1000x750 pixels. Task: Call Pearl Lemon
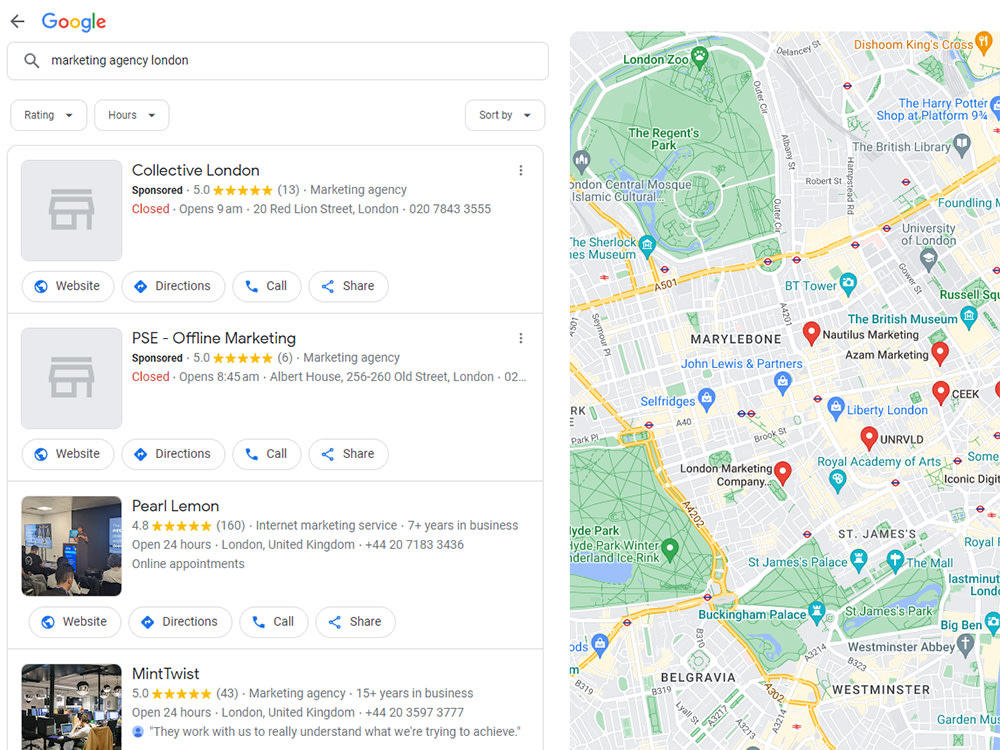274,622
